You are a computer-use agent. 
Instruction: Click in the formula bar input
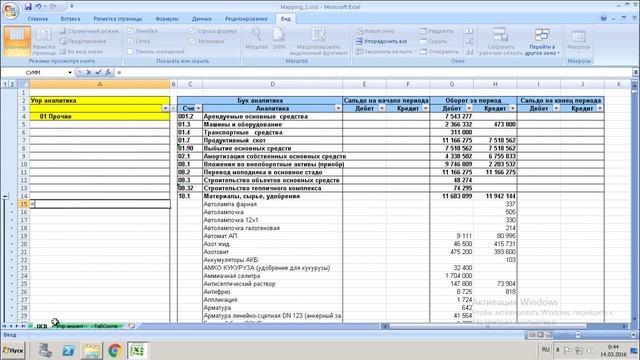click(x=373, y=72)
